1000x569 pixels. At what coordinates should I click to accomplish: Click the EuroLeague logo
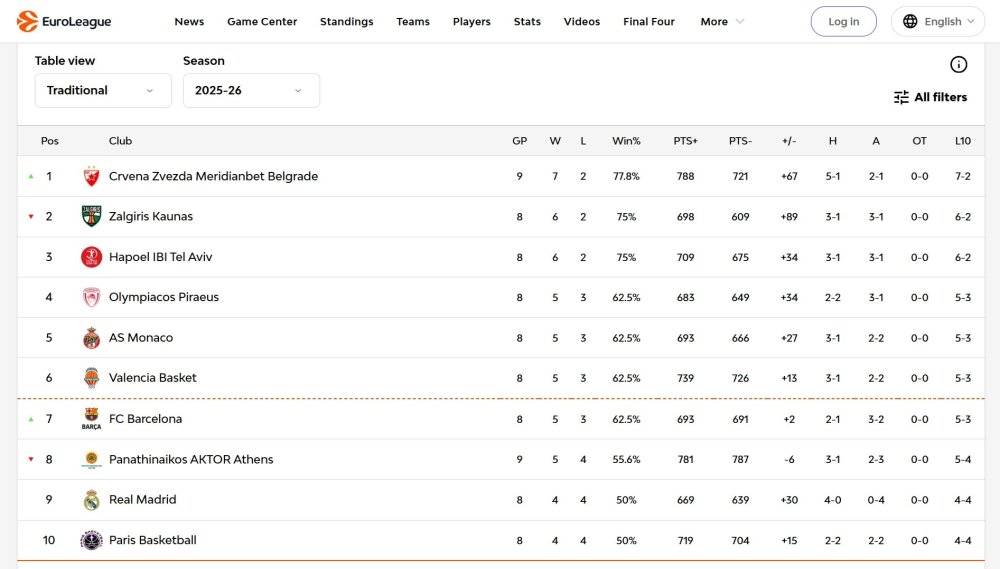tap(64, 21)
